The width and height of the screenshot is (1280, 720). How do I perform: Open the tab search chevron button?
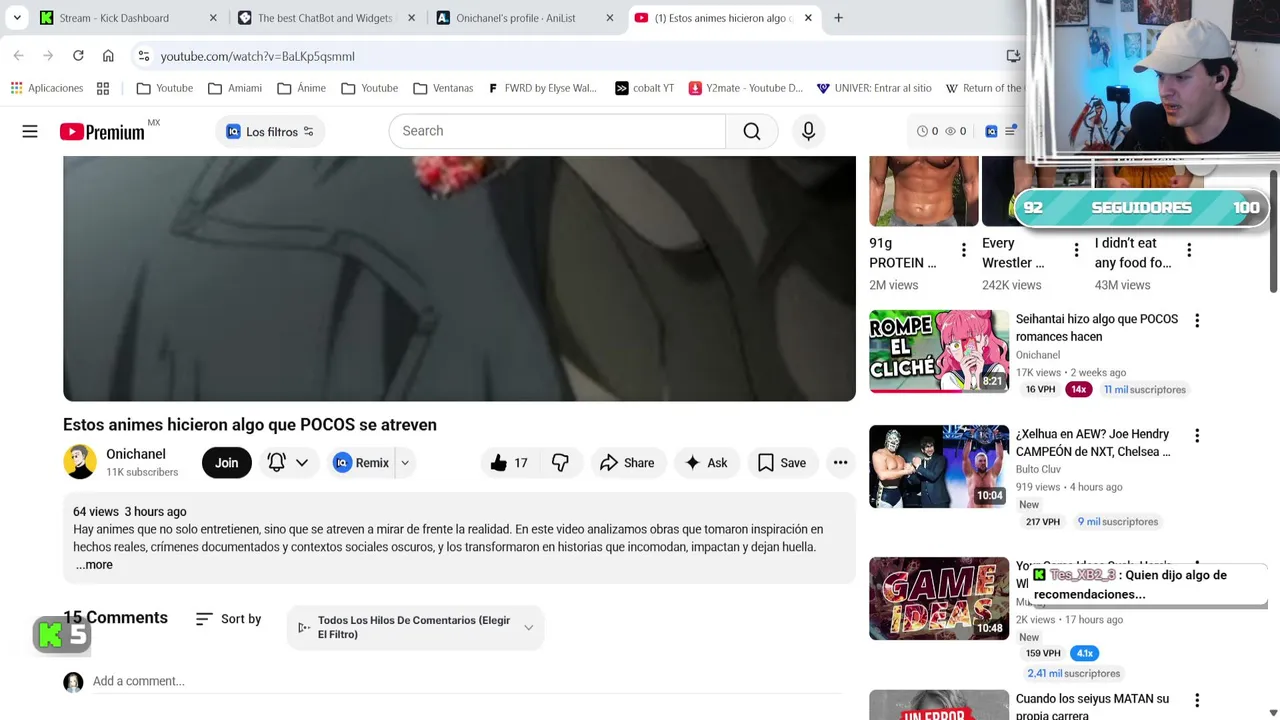tap(15, 18)
